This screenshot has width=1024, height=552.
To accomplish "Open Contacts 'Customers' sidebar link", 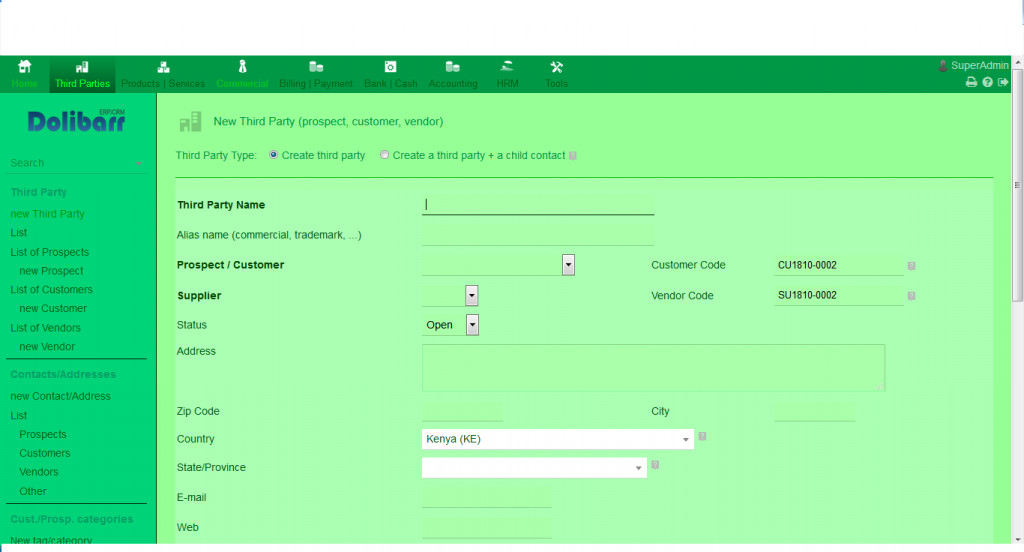I will pyautogui.click(x=44, y=453).
